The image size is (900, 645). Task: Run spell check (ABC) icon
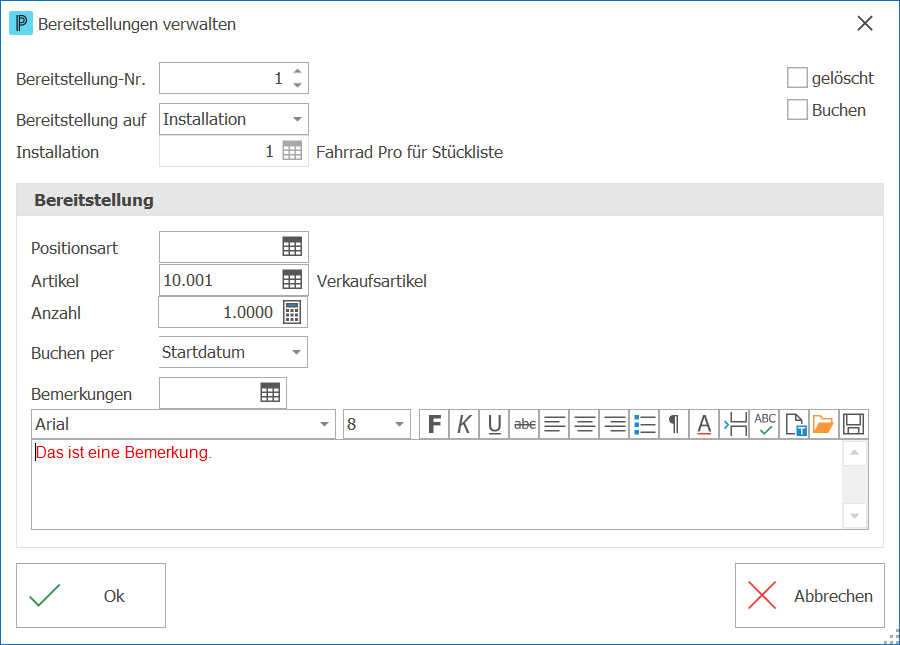(x=765, y=425)
